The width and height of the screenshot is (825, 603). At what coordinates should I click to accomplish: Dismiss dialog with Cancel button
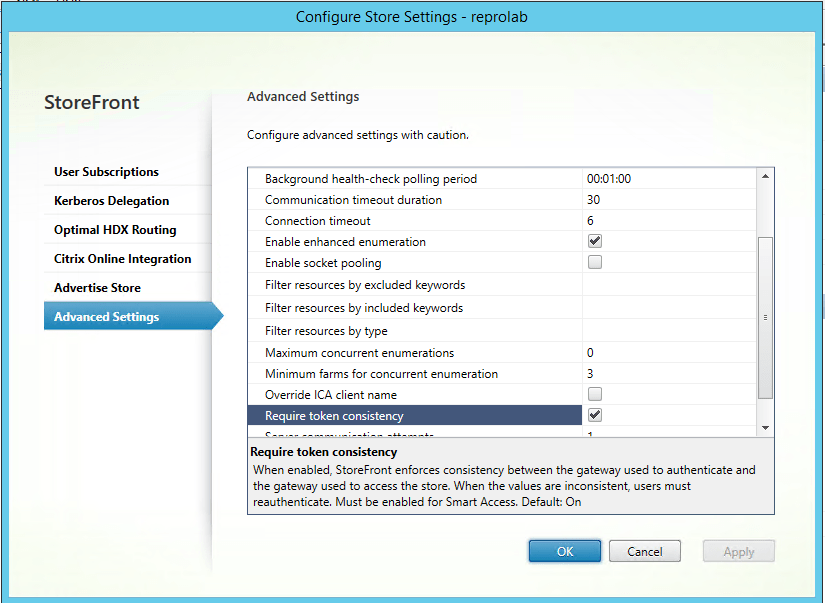coord(645,551)
